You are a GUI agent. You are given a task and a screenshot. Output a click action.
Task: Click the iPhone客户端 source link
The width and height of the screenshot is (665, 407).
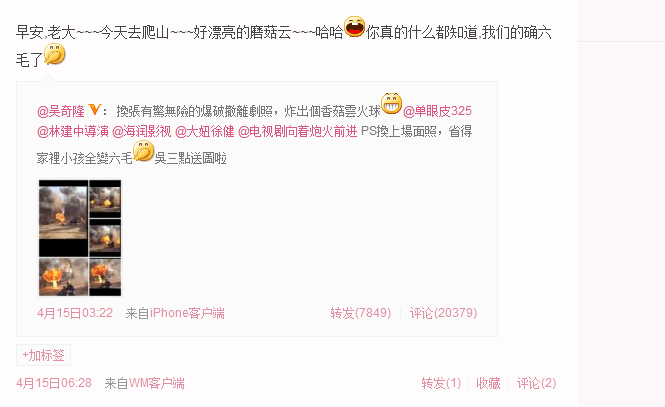187,313
